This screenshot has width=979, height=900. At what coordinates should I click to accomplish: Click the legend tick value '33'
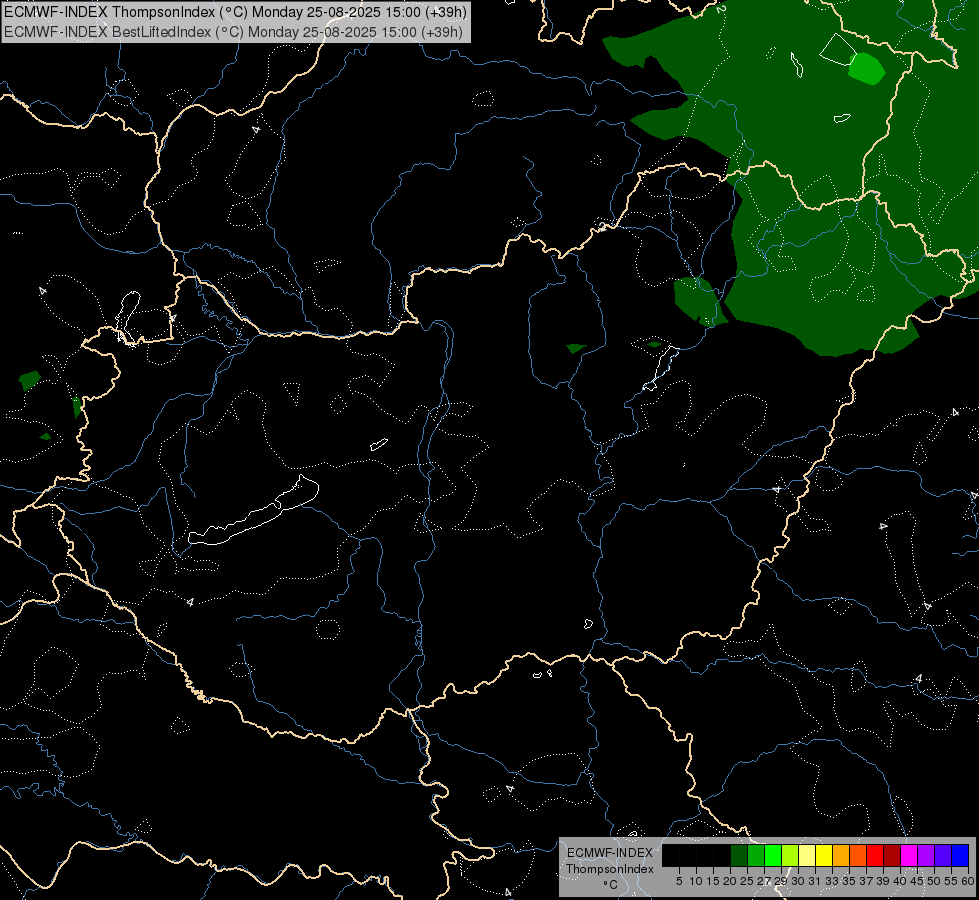(x=832, y=881)
